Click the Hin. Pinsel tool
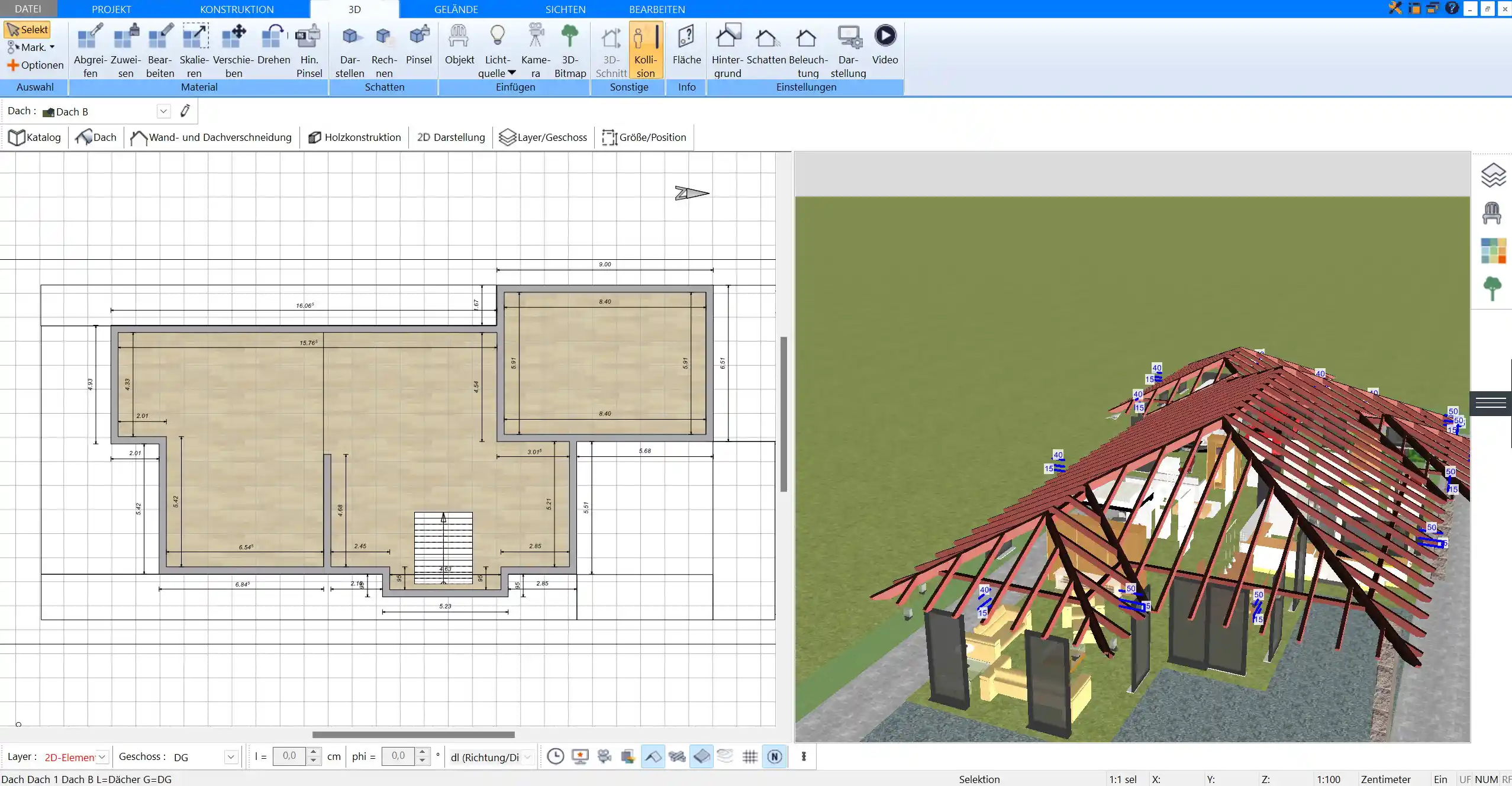 click(309, 50)
